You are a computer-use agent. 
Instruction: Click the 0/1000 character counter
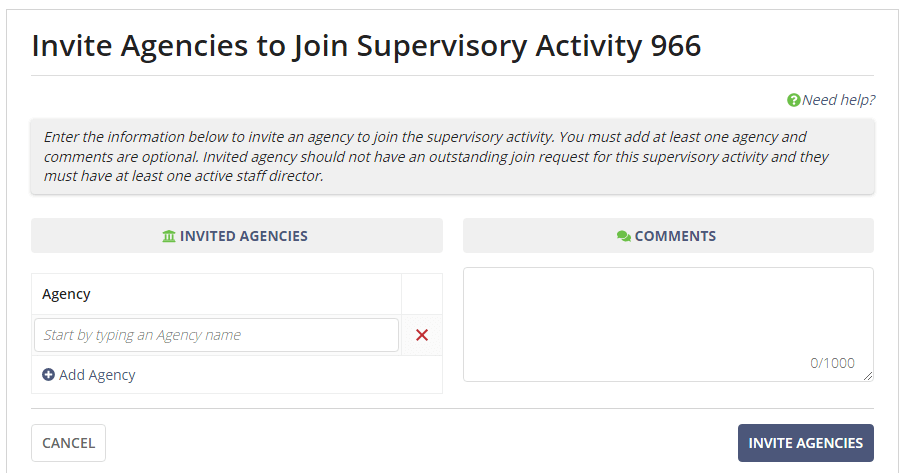click(x=832, y=363)
